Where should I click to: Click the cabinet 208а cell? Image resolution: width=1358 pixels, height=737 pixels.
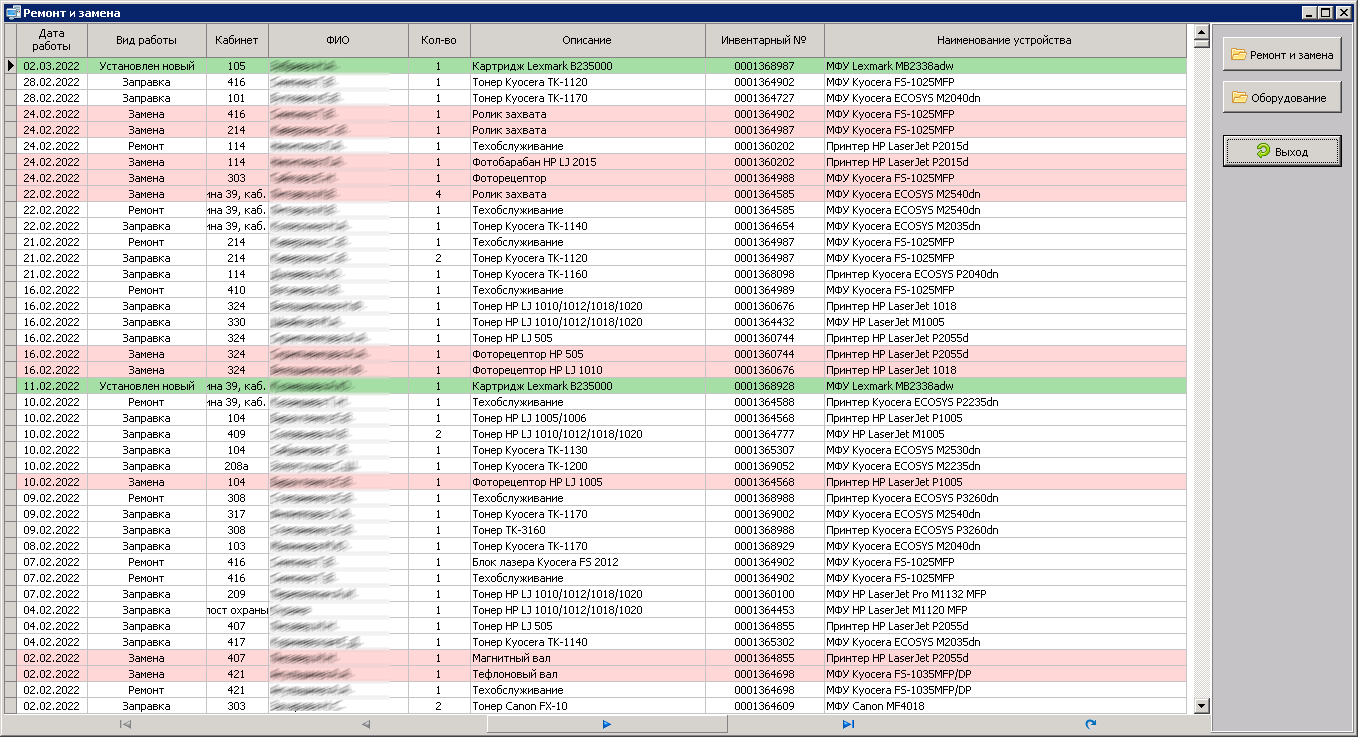pos(237,466)
